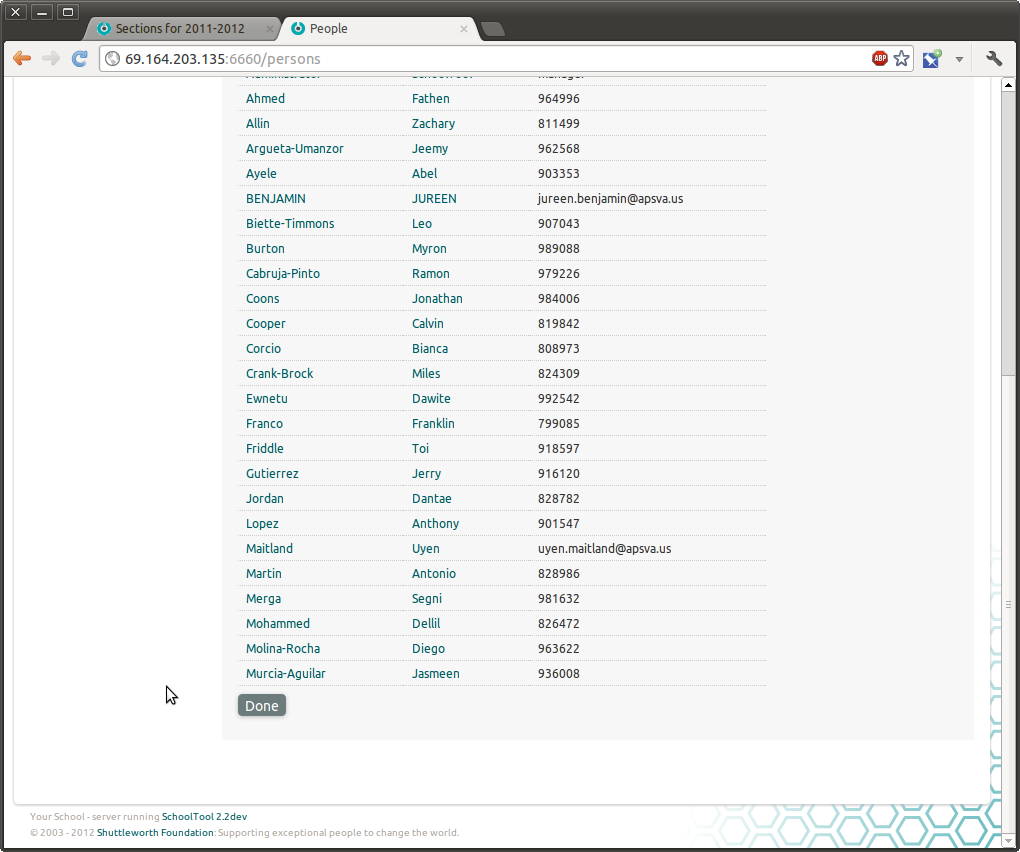Reload the current page

pyautogui.click(x=80, y=59)
